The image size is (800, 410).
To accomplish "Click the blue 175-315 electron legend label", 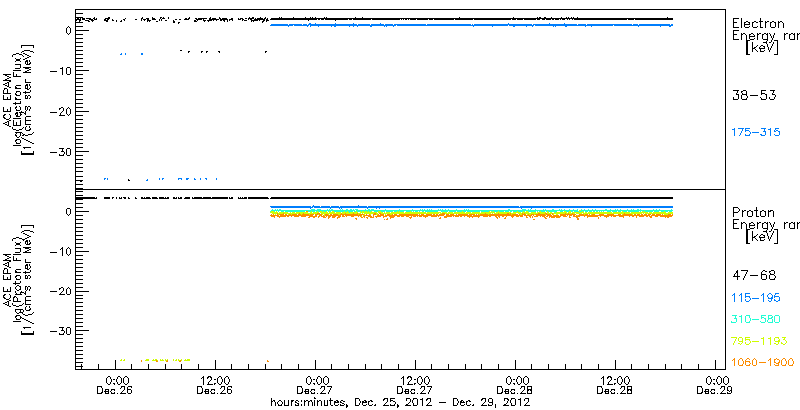I will (756, 132).
